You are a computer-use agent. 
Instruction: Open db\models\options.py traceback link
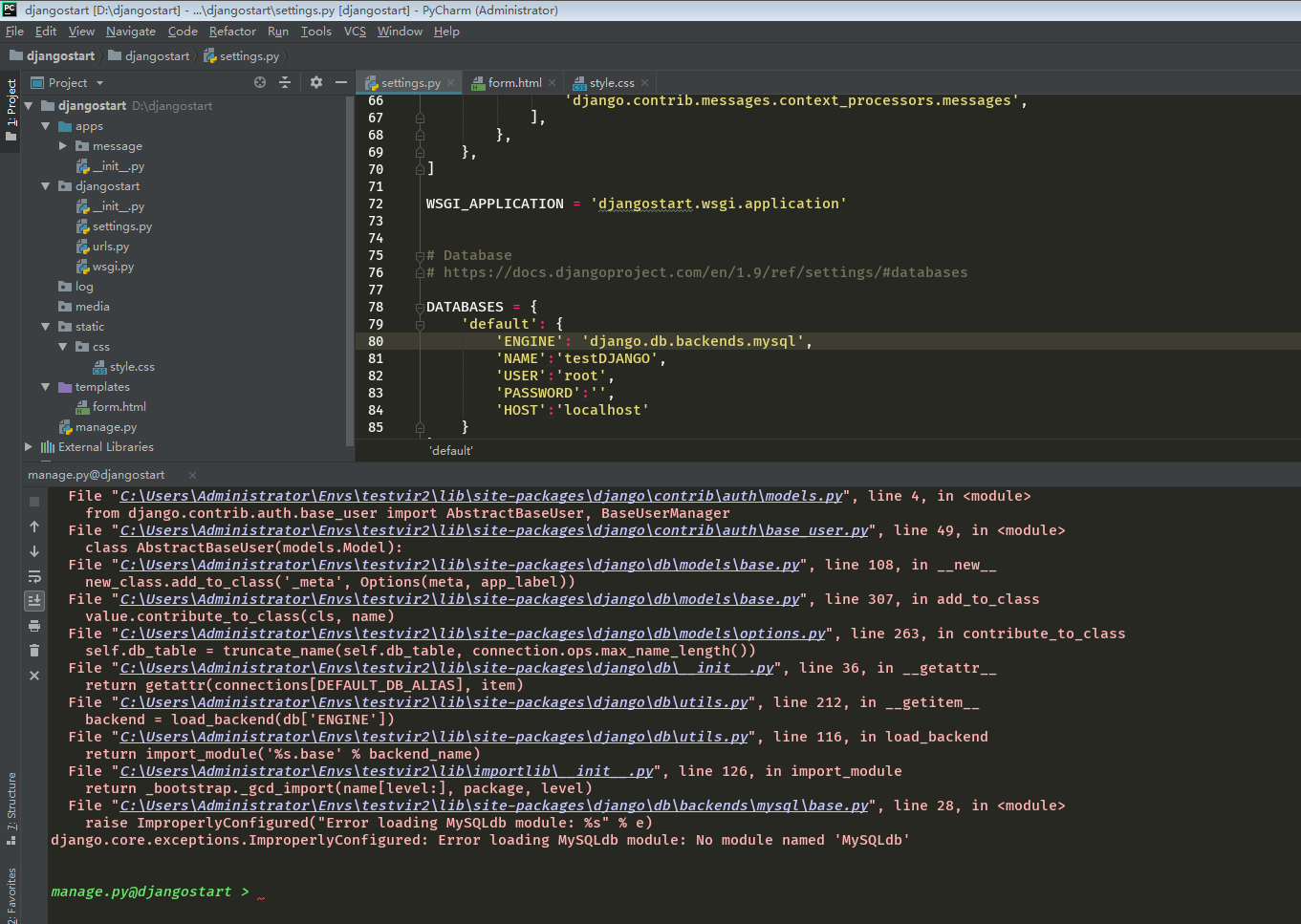pos(472,634)
